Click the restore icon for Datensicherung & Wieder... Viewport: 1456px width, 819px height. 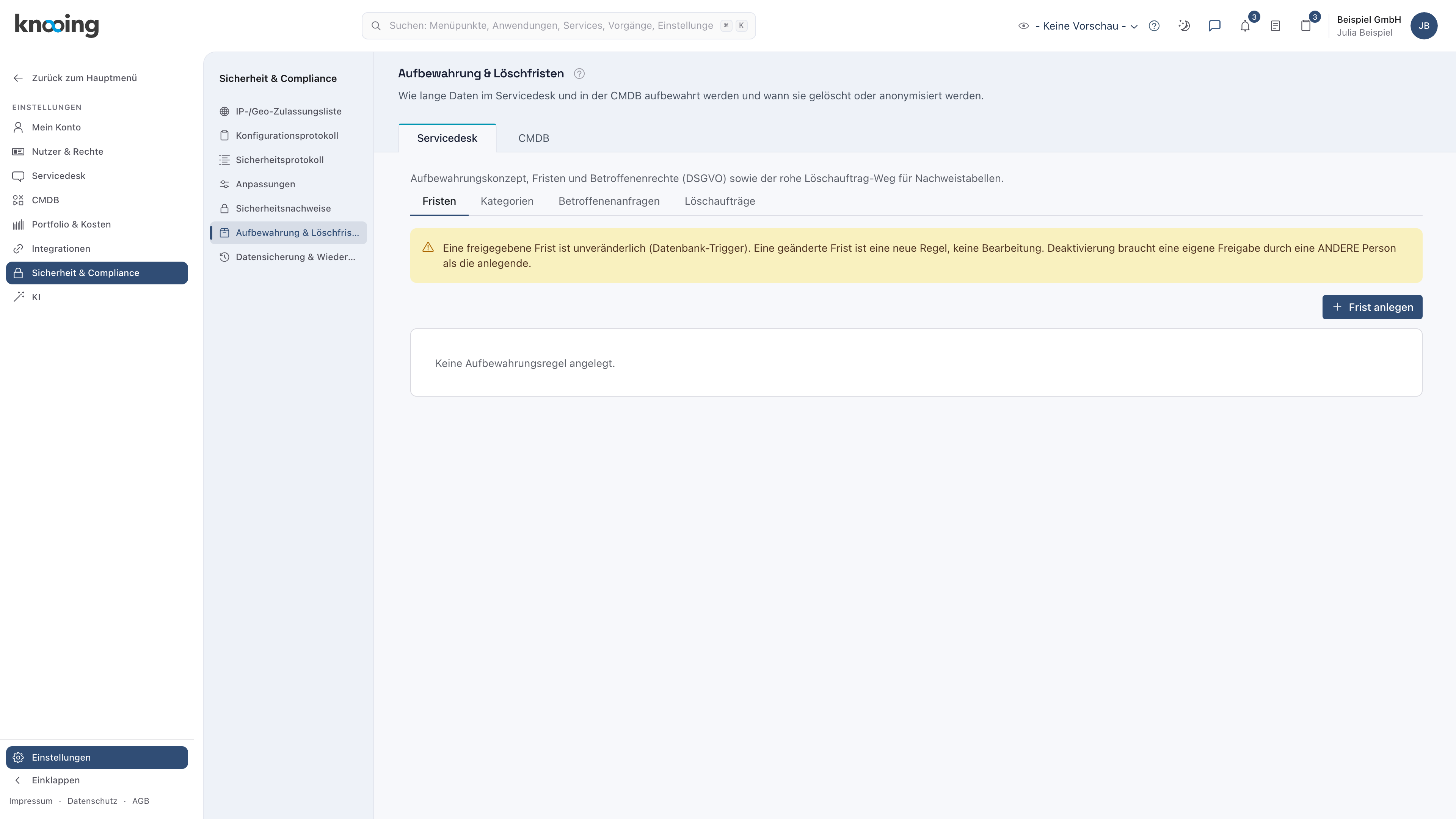[224, 257]
